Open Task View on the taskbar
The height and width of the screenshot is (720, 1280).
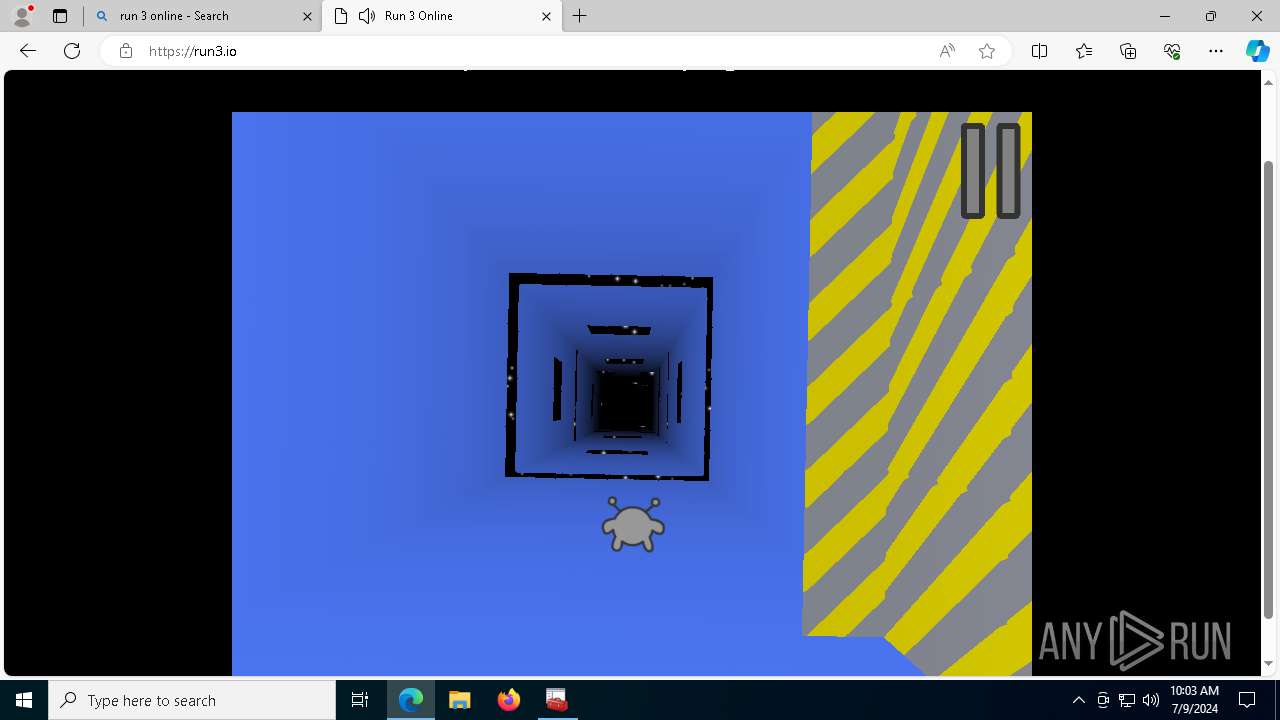coord(360,700)
